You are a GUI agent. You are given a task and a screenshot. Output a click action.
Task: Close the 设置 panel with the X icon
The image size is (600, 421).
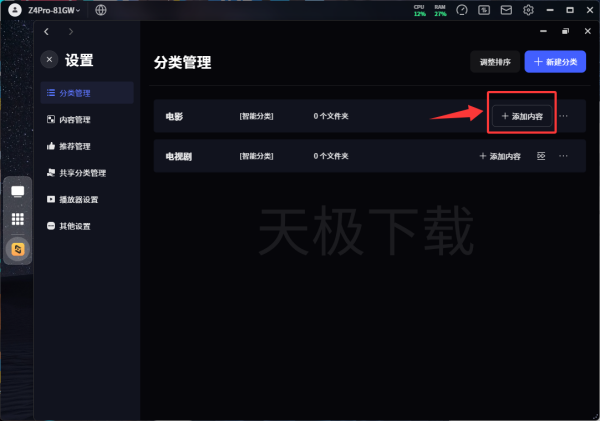click(49, 60)
